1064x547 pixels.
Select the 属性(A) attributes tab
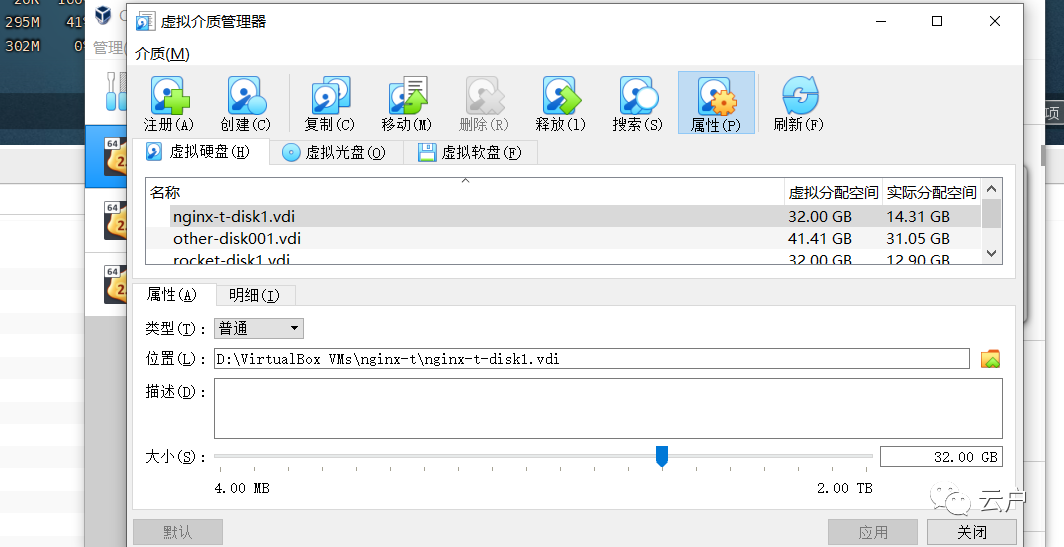click(172, 295)
